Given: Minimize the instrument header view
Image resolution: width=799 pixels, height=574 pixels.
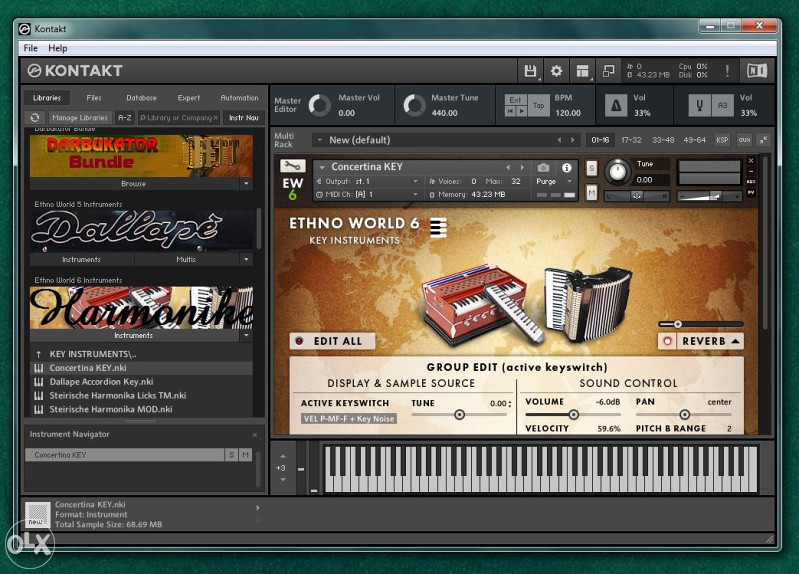Looking at the screenshot, I should click(751, 171).
